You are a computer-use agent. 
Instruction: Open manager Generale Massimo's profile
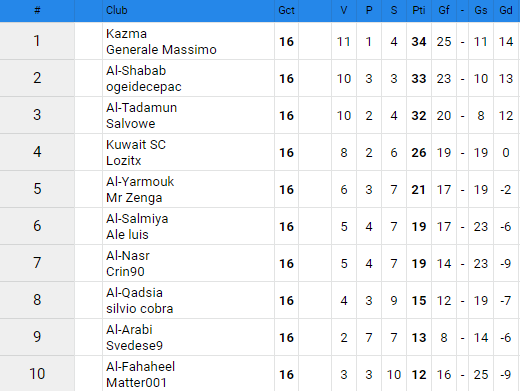click(x=161, y=50)
